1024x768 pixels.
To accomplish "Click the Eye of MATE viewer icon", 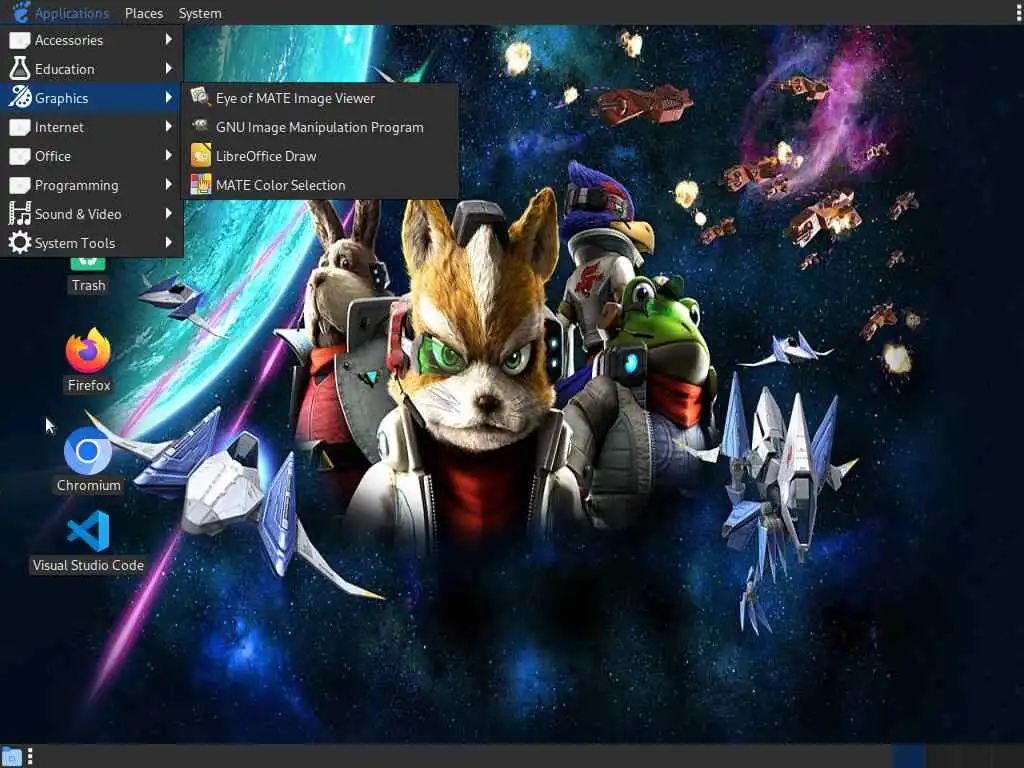I will [x=200, y=97].
